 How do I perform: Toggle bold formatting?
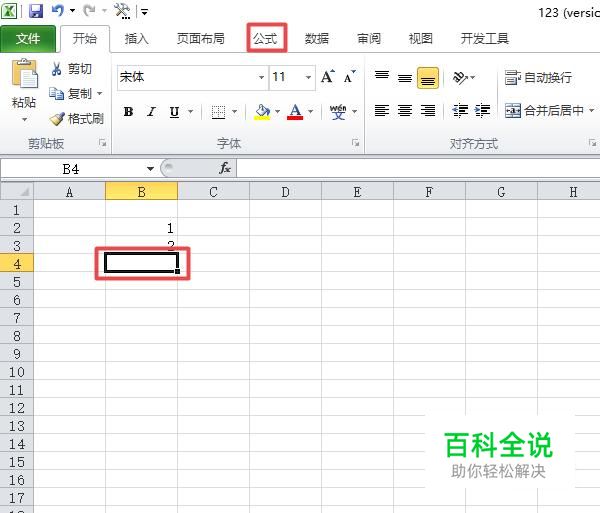(x=129, y=112)
